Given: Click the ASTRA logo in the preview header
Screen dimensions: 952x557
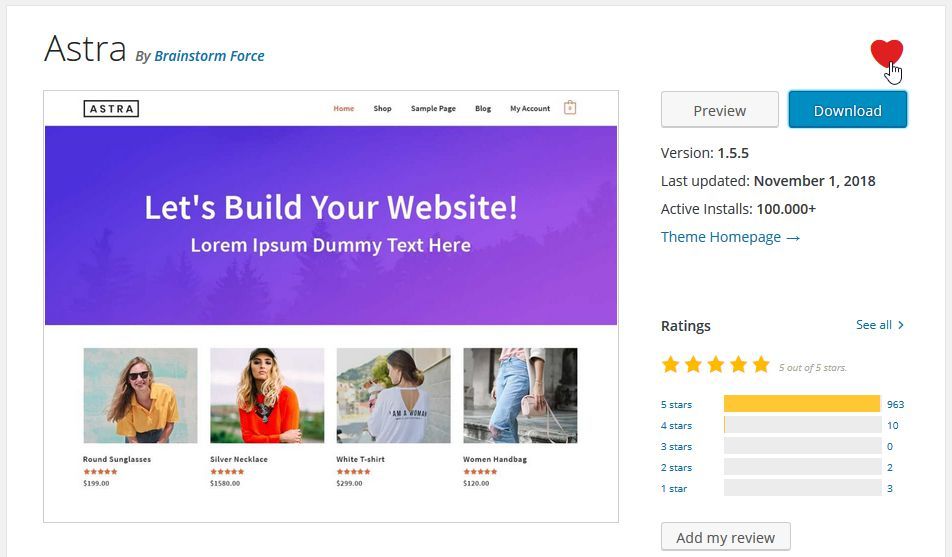Looking at the screenshot, I should [111, 109].
